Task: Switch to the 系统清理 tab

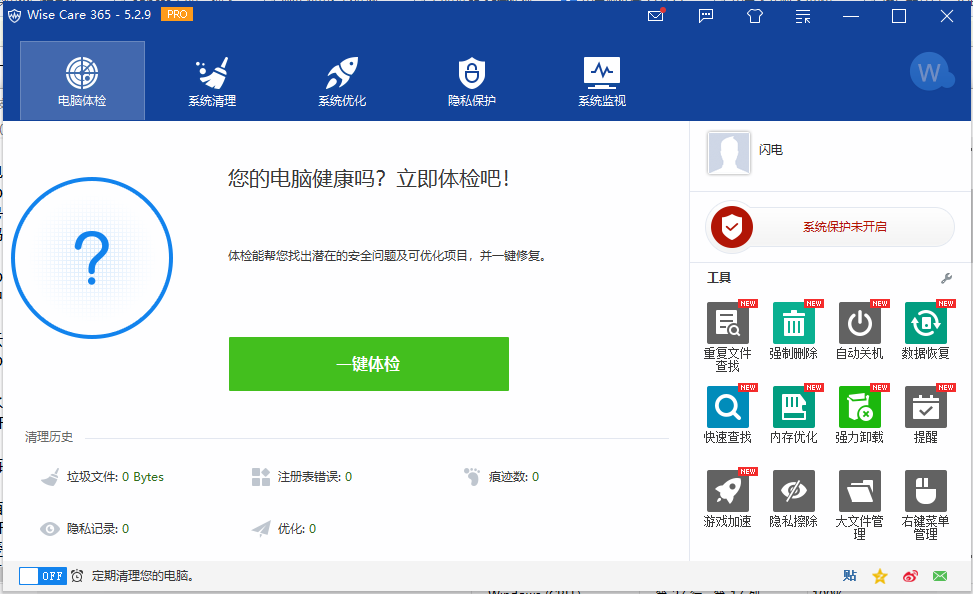Action: tap(212, 81)
